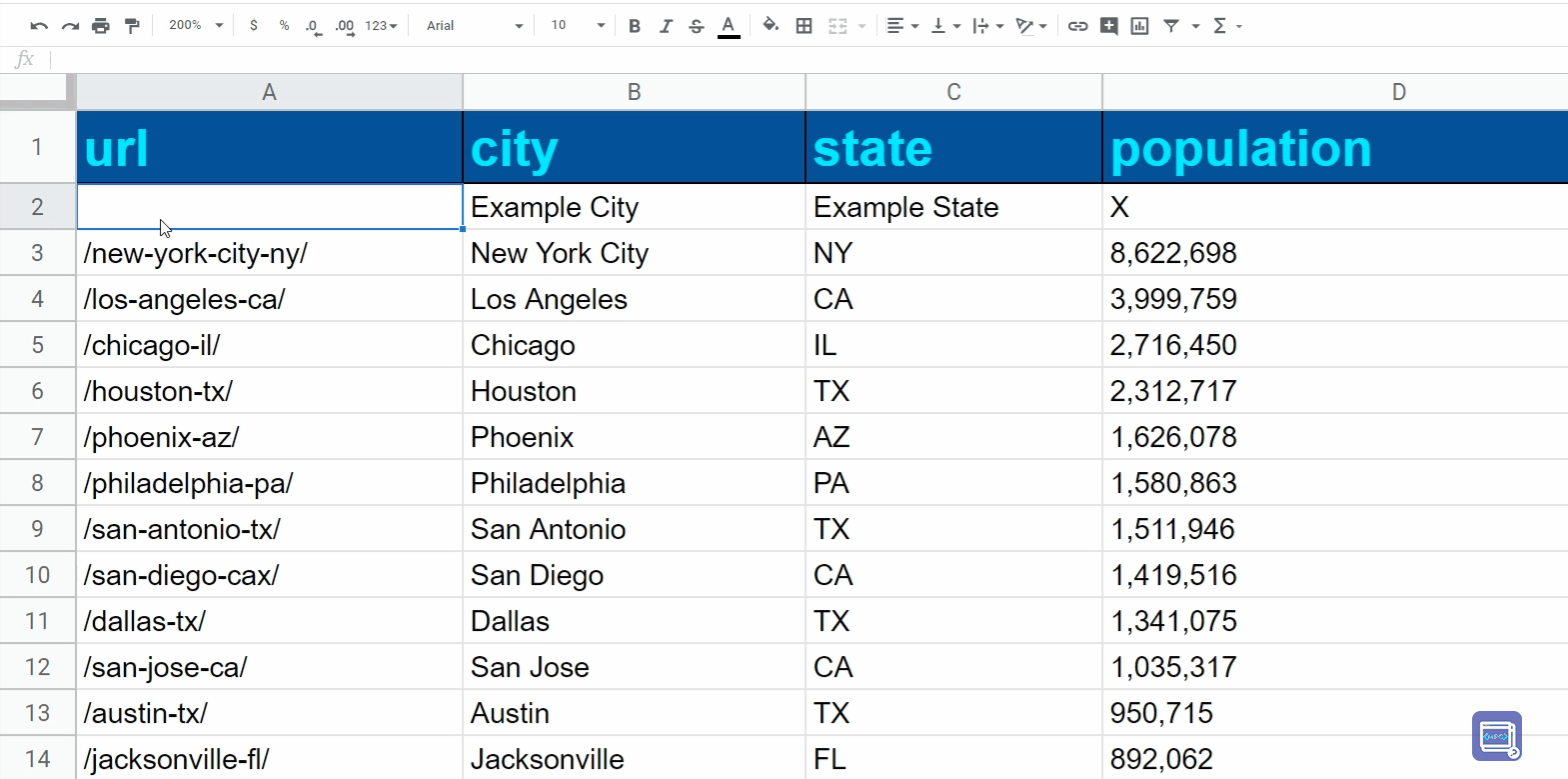1568x779 pixels.
Task: Click the undo arrow icon
Action: pyautogui.click(x=39, y=26)
